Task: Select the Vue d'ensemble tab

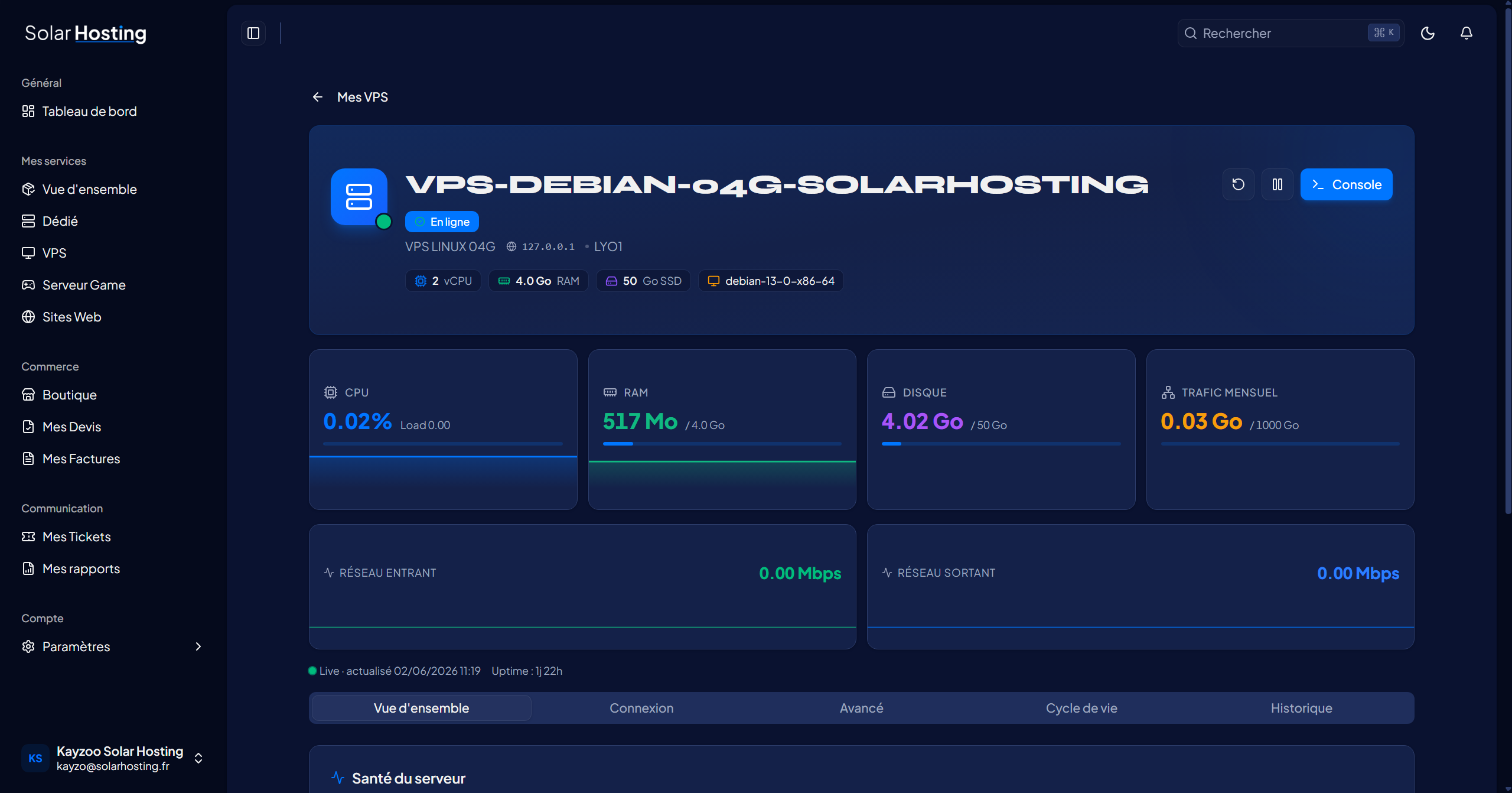Action: 421,708
